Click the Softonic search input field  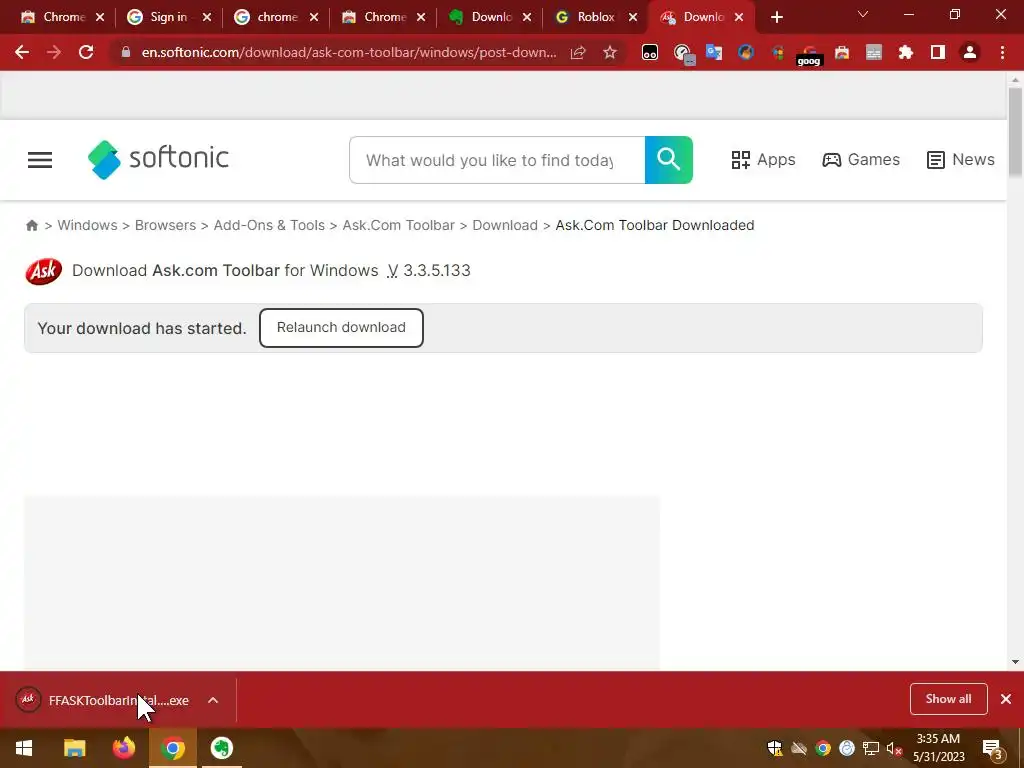(x=497, y=160)
